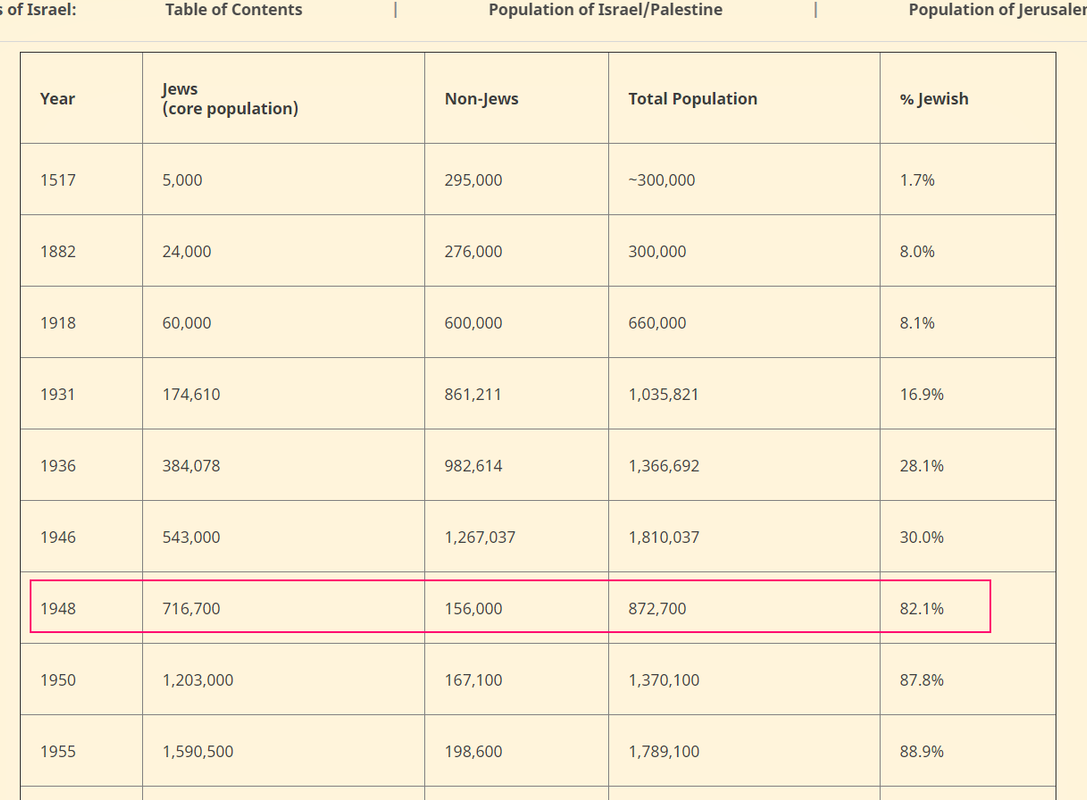Select the 1,810,037 total population cell

coord(745,537)
